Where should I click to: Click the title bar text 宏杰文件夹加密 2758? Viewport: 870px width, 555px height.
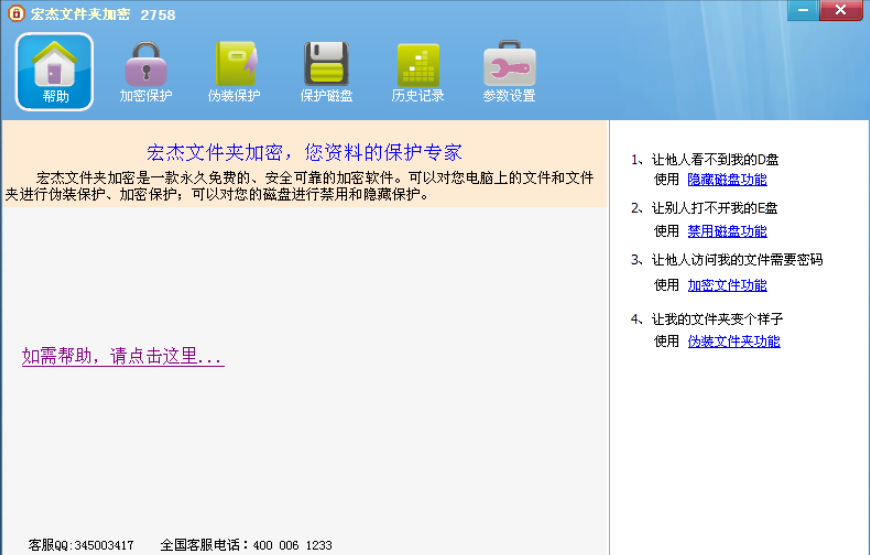coord(102,14)
